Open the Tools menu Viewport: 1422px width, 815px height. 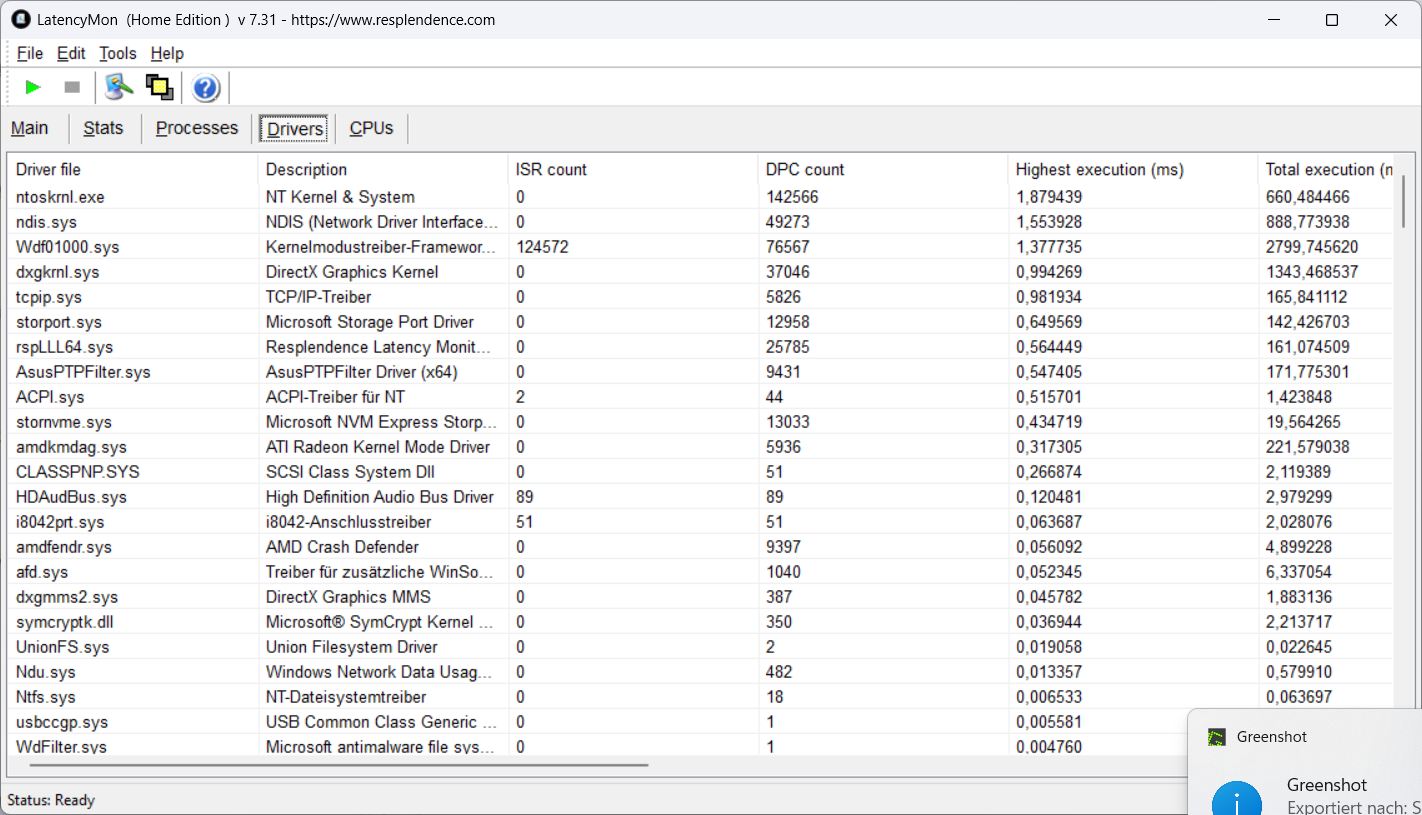click(x=118, y=53)
